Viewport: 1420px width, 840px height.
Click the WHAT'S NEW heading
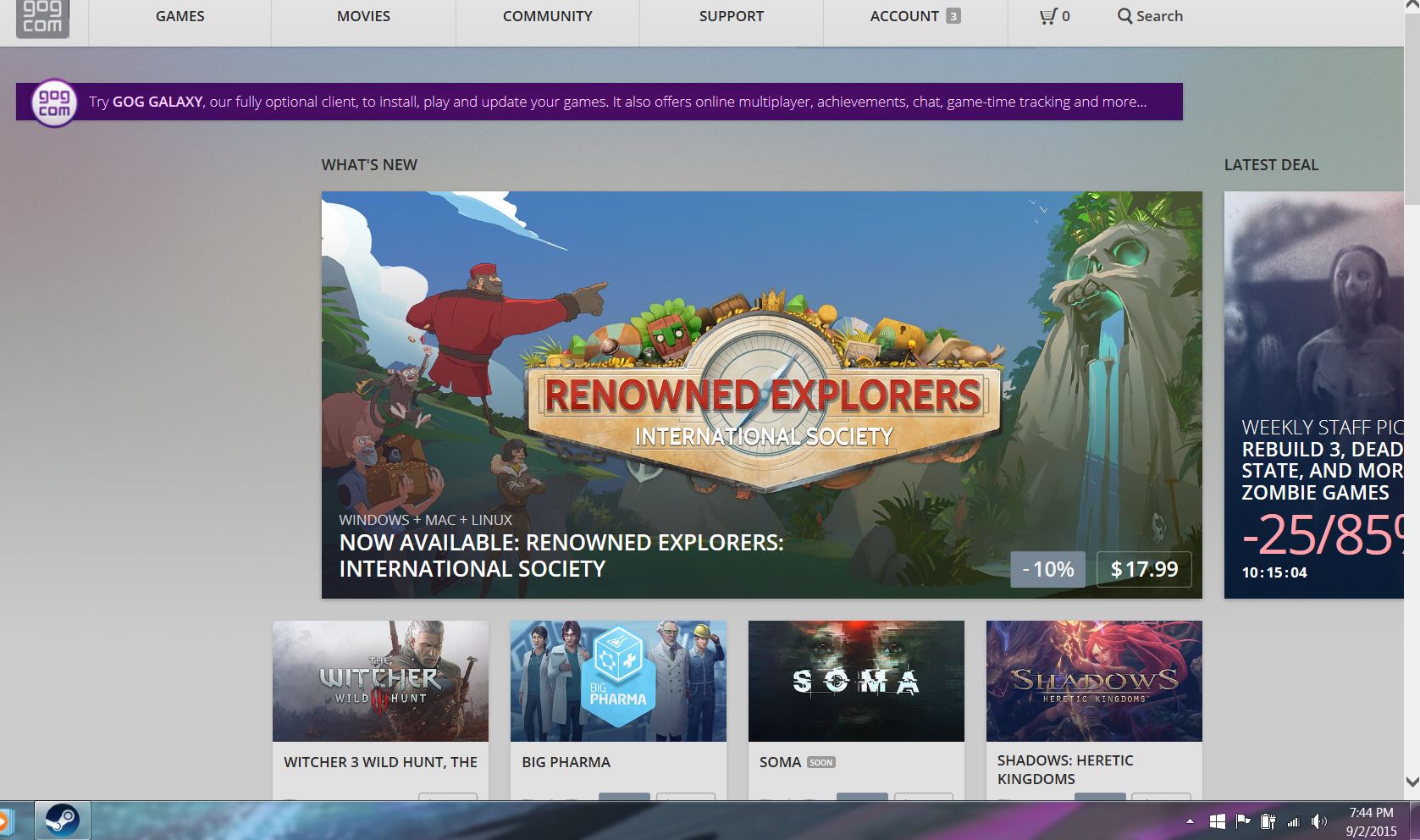(x=369, y=165)
